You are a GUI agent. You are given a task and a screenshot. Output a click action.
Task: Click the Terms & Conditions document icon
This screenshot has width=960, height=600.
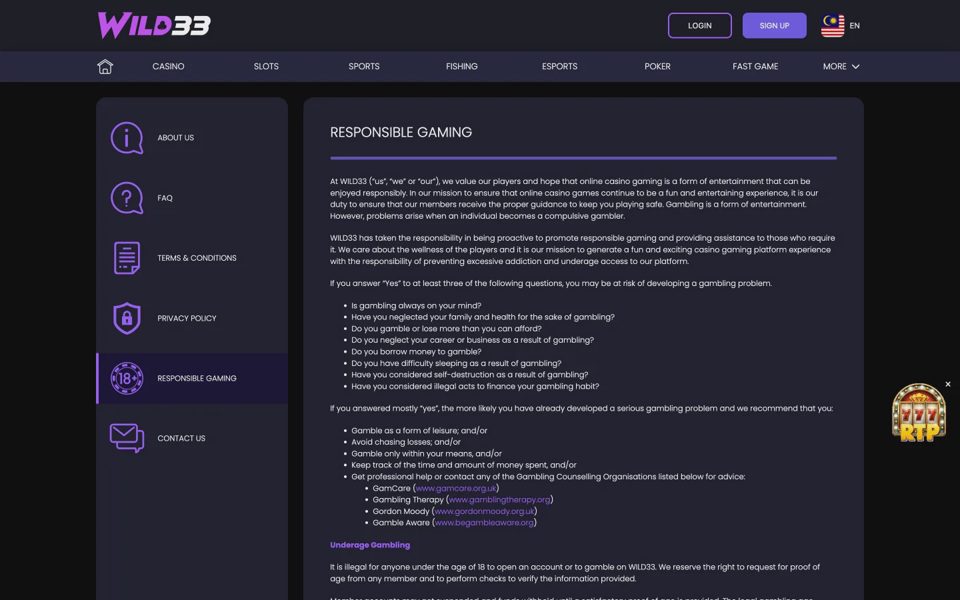127,258
